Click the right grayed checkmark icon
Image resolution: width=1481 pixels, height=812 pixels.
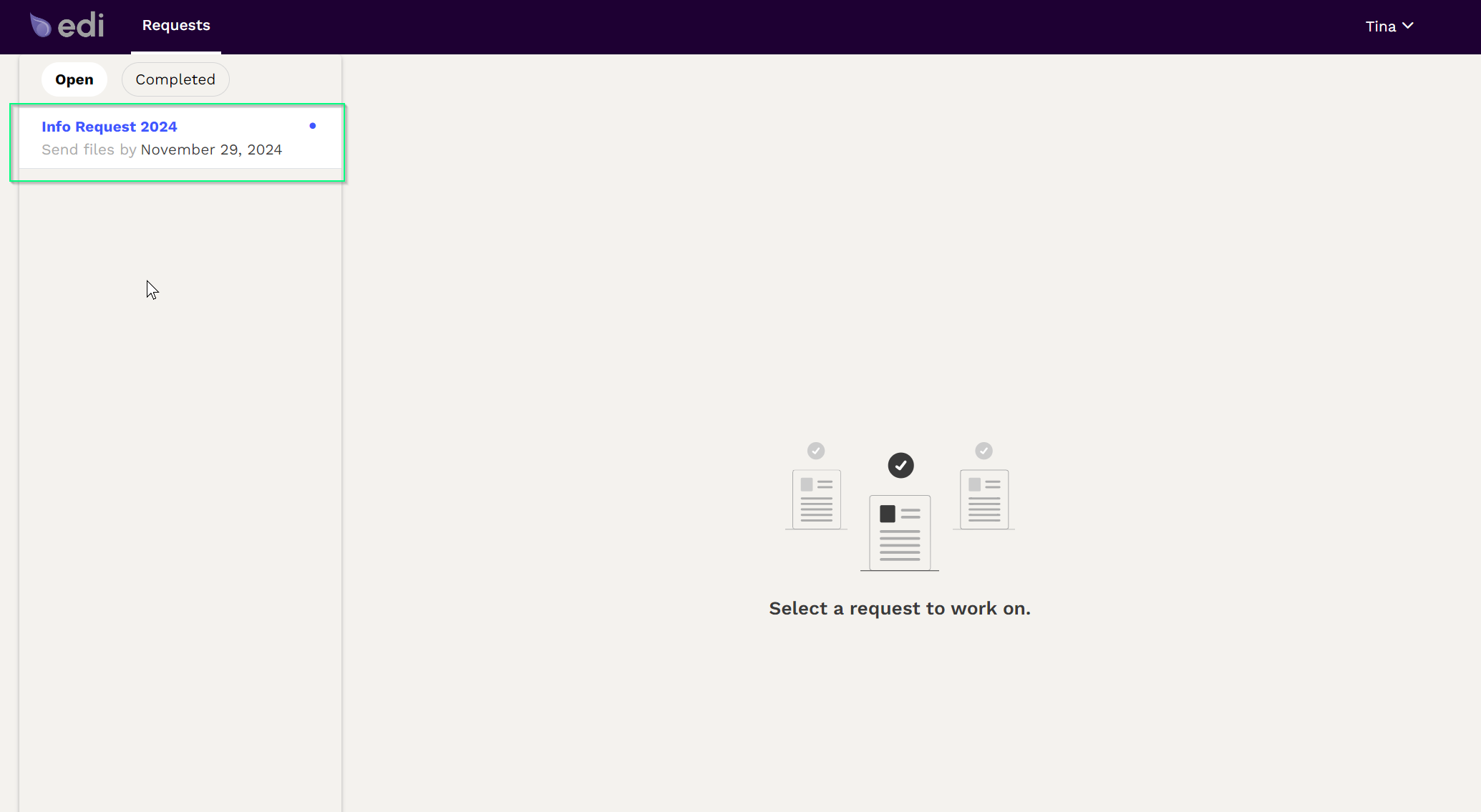983,451
